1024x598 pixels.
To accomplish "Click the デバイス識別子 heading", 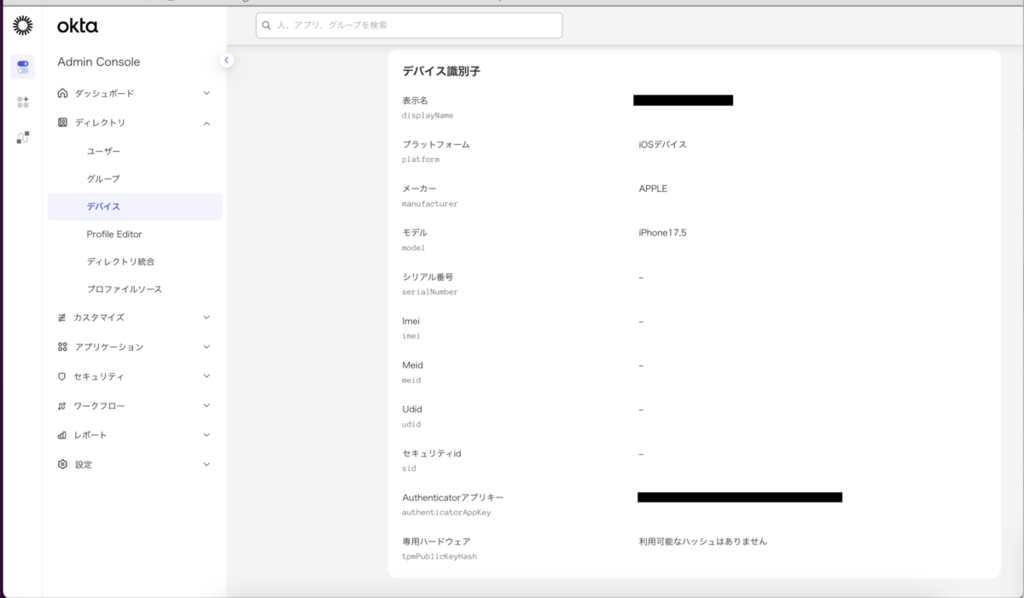I will tap(441, 71).
